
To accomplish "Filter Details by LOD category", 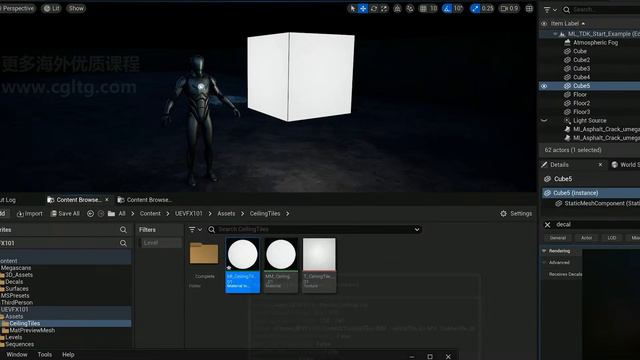I will tap(611, 238).
